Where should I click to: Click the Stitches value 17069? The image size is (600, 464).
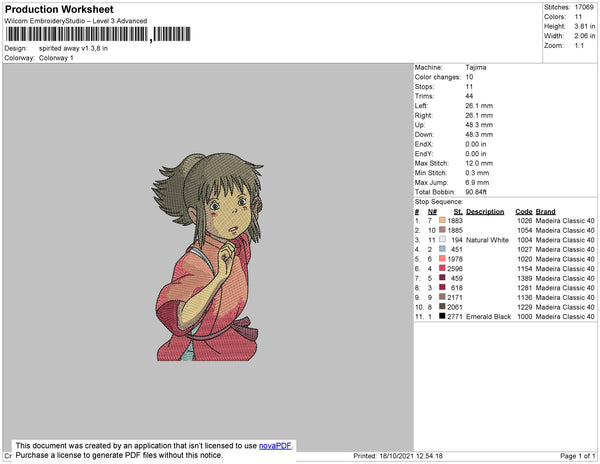point(584,7)
